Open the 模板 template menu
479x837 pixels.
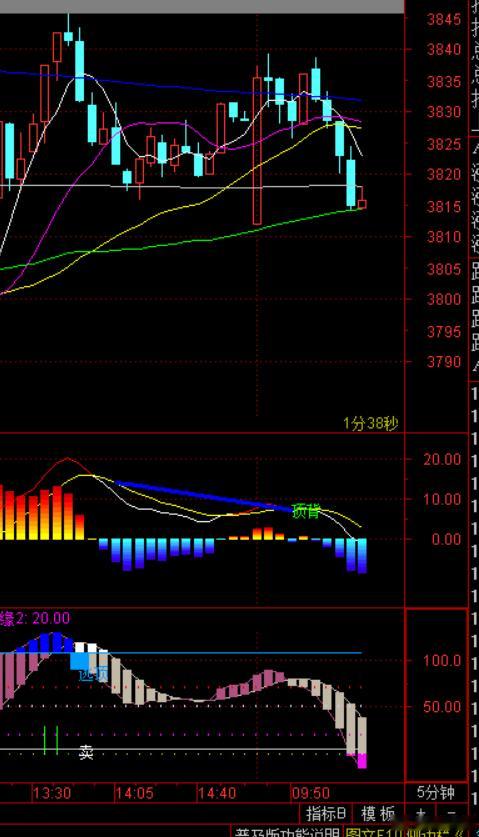pos(379,814)
